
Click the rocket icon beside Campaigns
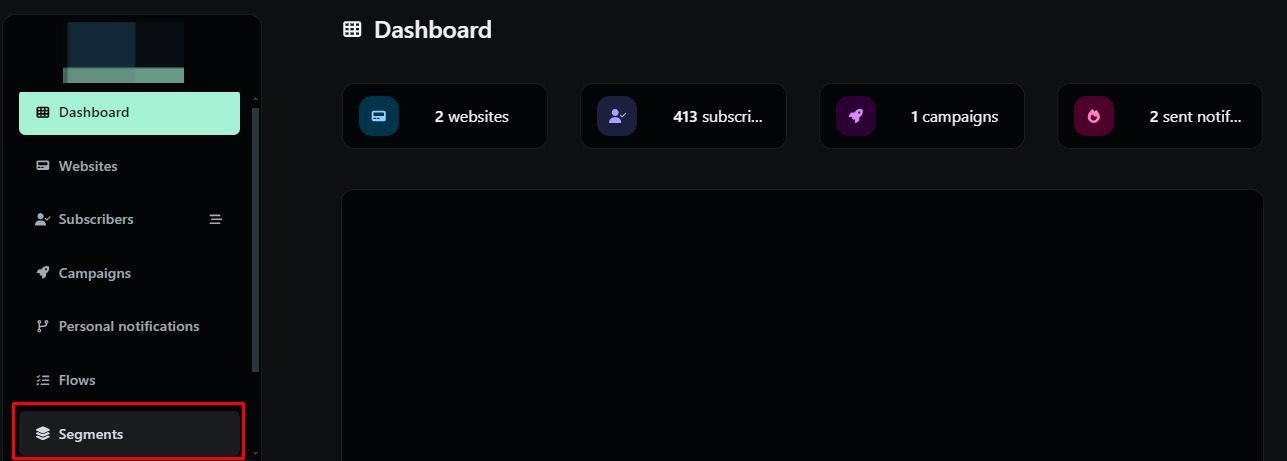click(x=42, y=272)
